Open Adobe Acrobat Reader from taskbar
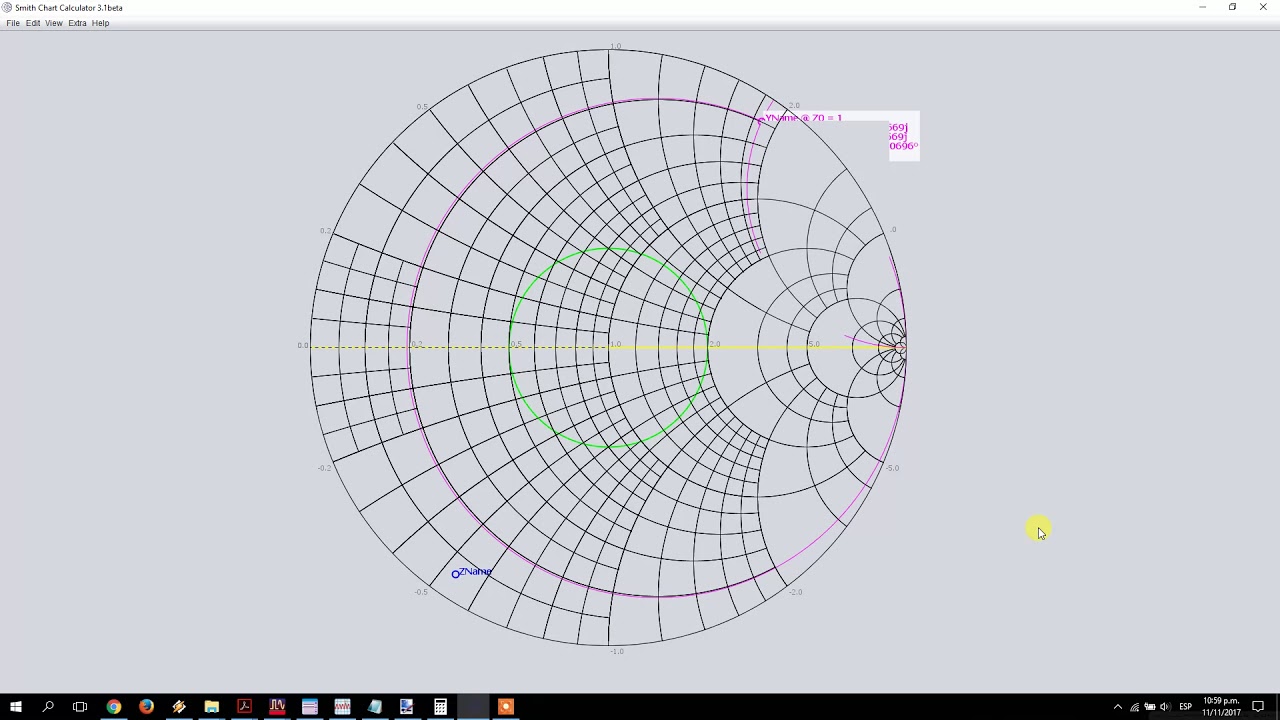The image size is (1280, 720). click(244, 707)
